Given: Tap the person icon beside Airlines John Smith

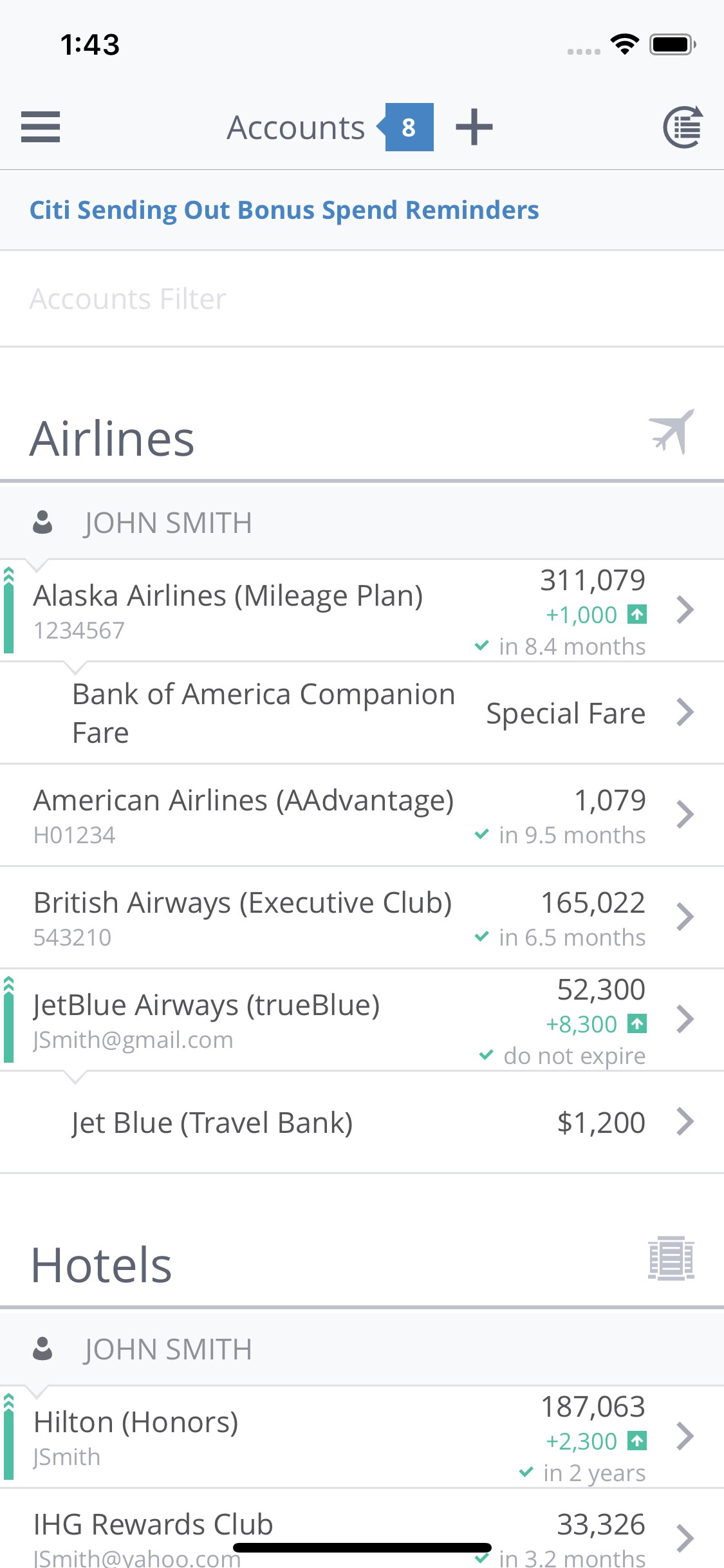Looking at the screenshot, I should pyautogui.click(x=42, y=523).
